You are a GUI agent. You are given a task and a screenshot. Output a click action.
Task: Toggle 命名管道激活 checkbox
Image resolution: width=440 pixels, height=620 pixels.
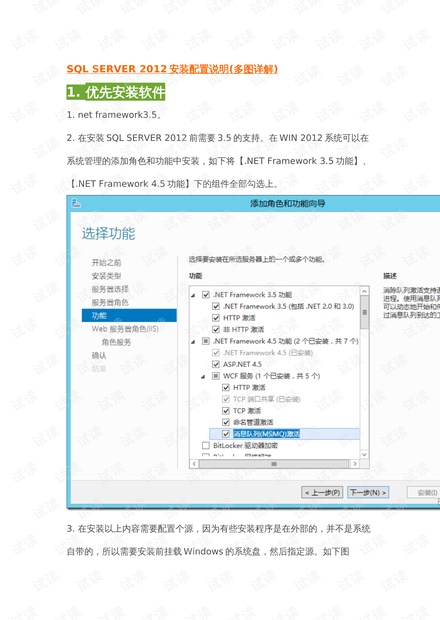[226, 422]
